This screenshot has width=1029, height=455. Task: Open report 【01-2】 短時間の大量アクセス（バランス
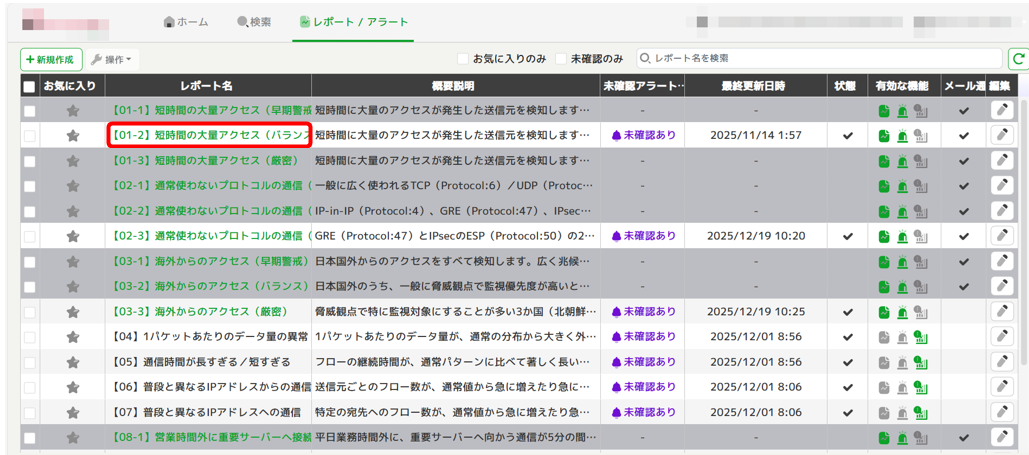coord(209,136)
